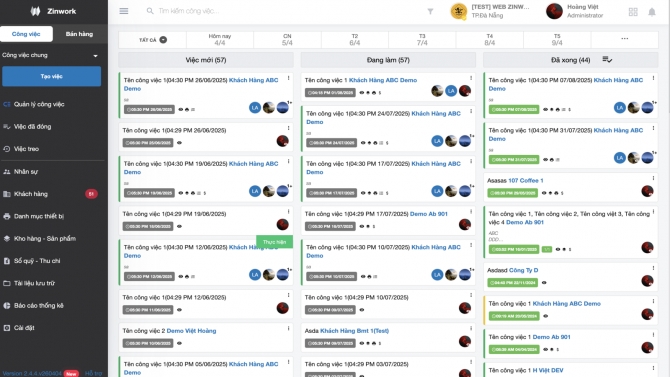670x377 pixels.
Task: Click the Việc đã đóng sidebar icon
Action: [6, 127]
